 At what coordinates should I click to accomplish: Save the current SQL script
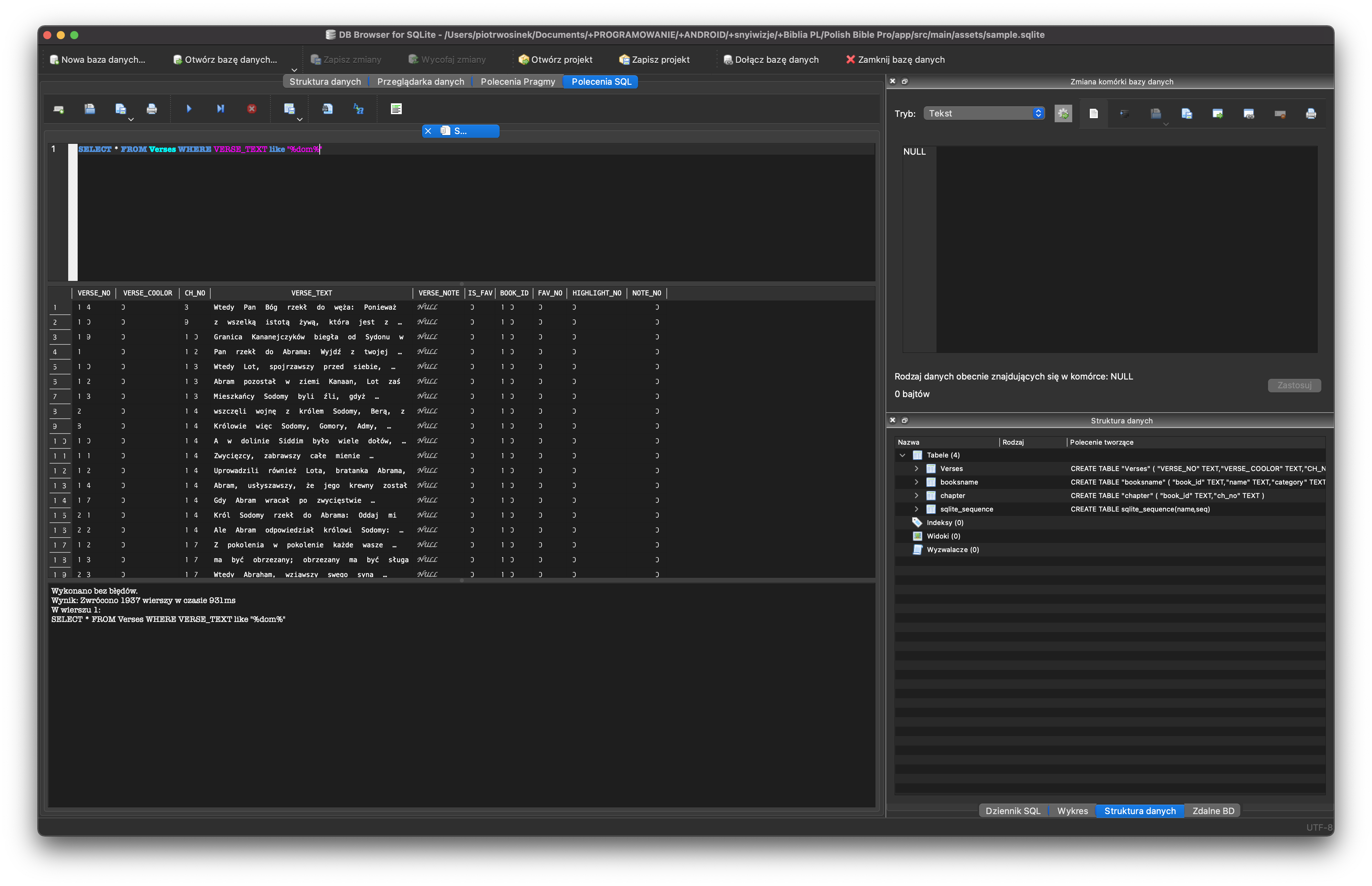(122, 109)
